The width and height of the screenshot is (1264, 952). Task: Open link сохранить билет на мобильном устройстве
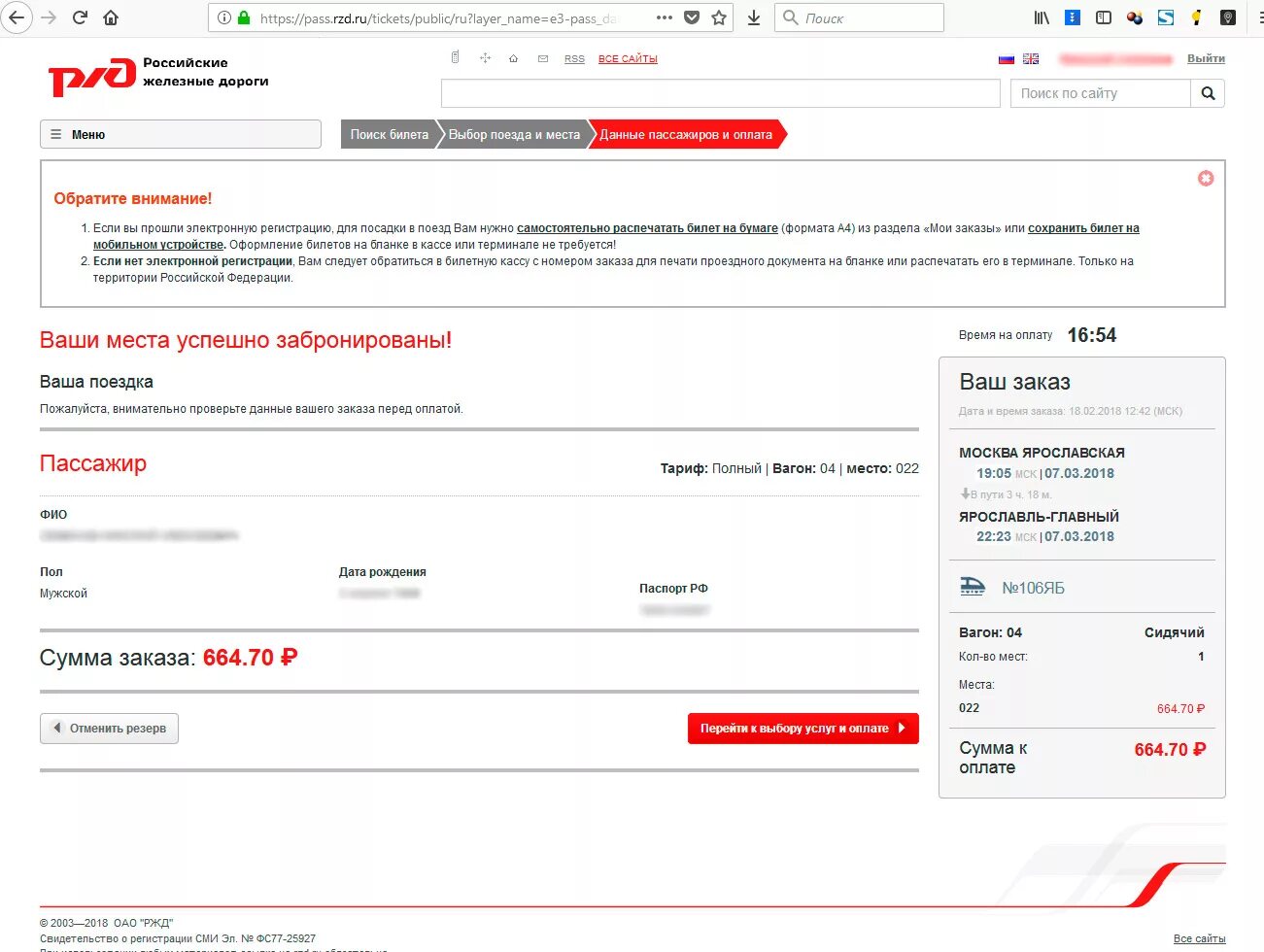1083,228
